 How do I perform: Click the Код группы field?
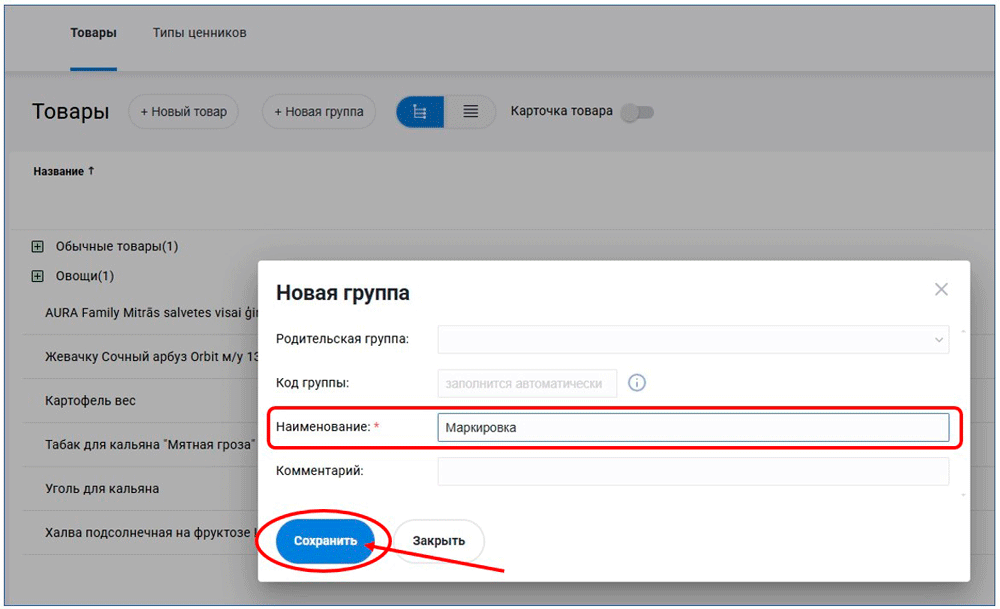[x=527, y=384]
